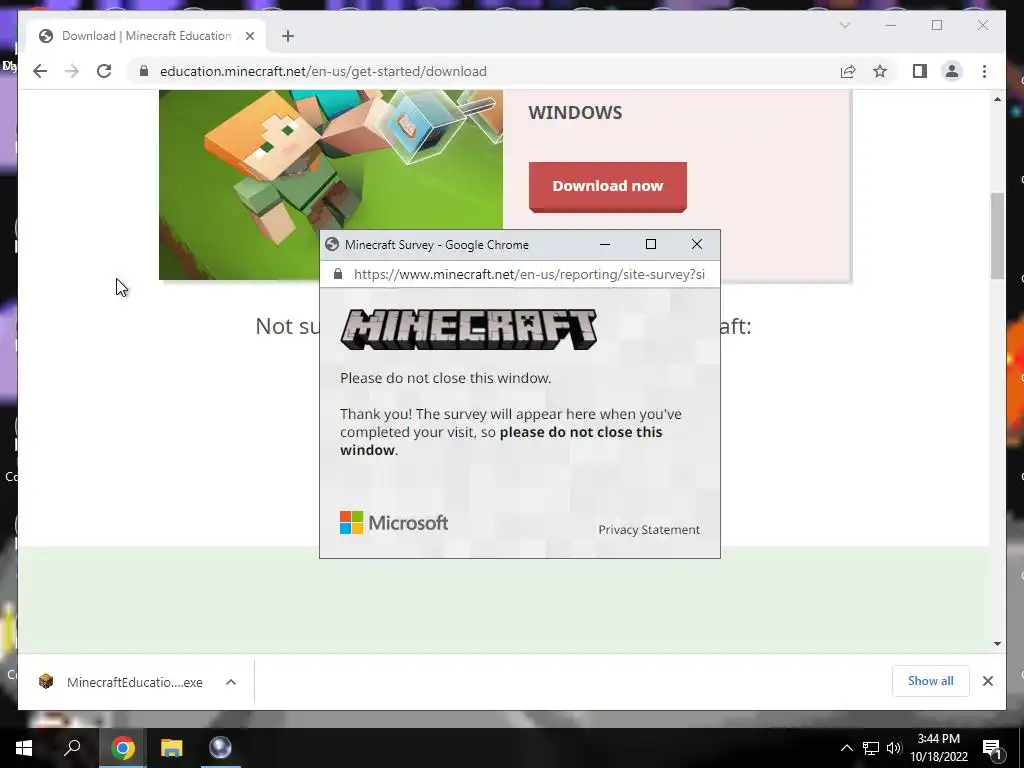Open Chrome's three-dot menu
The image size is (1024, 768).
click(984, 71)
